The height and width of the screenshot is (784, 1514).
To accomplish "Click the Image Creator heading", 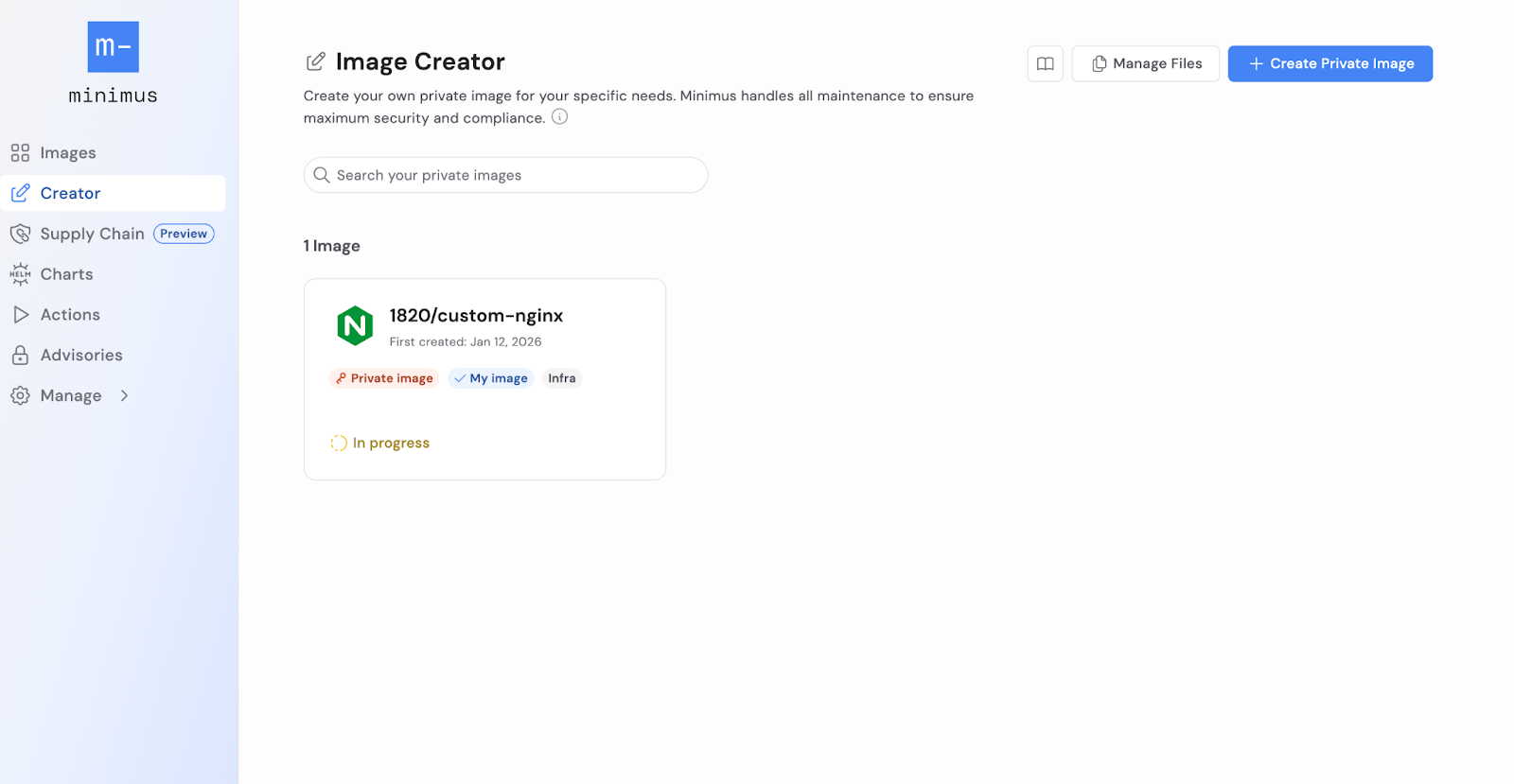I will pyautogui.click(x=420, y=61).
